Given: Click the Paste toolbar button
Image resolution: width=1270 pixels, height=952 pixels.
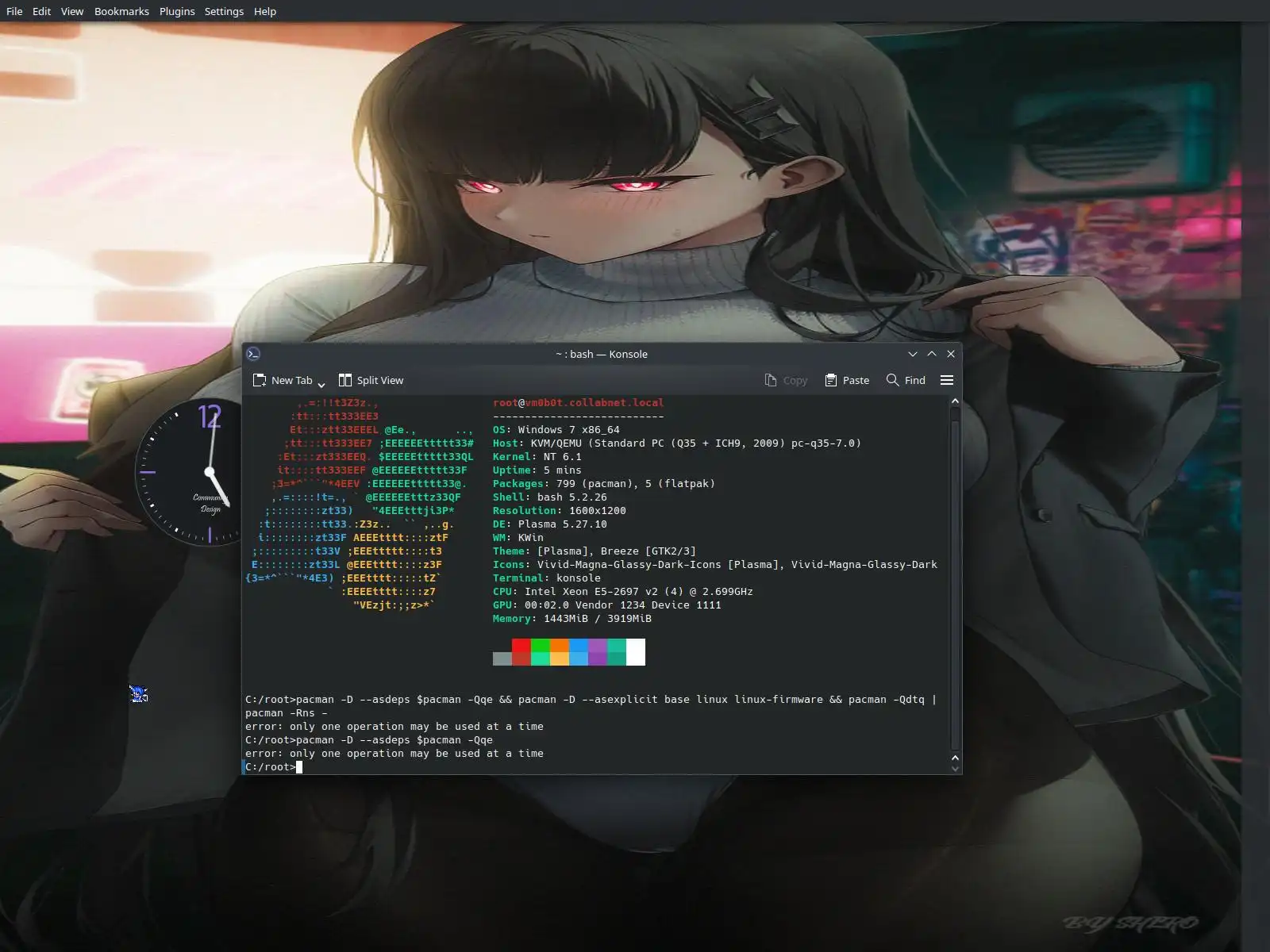Looking at the screenshot, I should pyautogui.click(x=847, y=380).
